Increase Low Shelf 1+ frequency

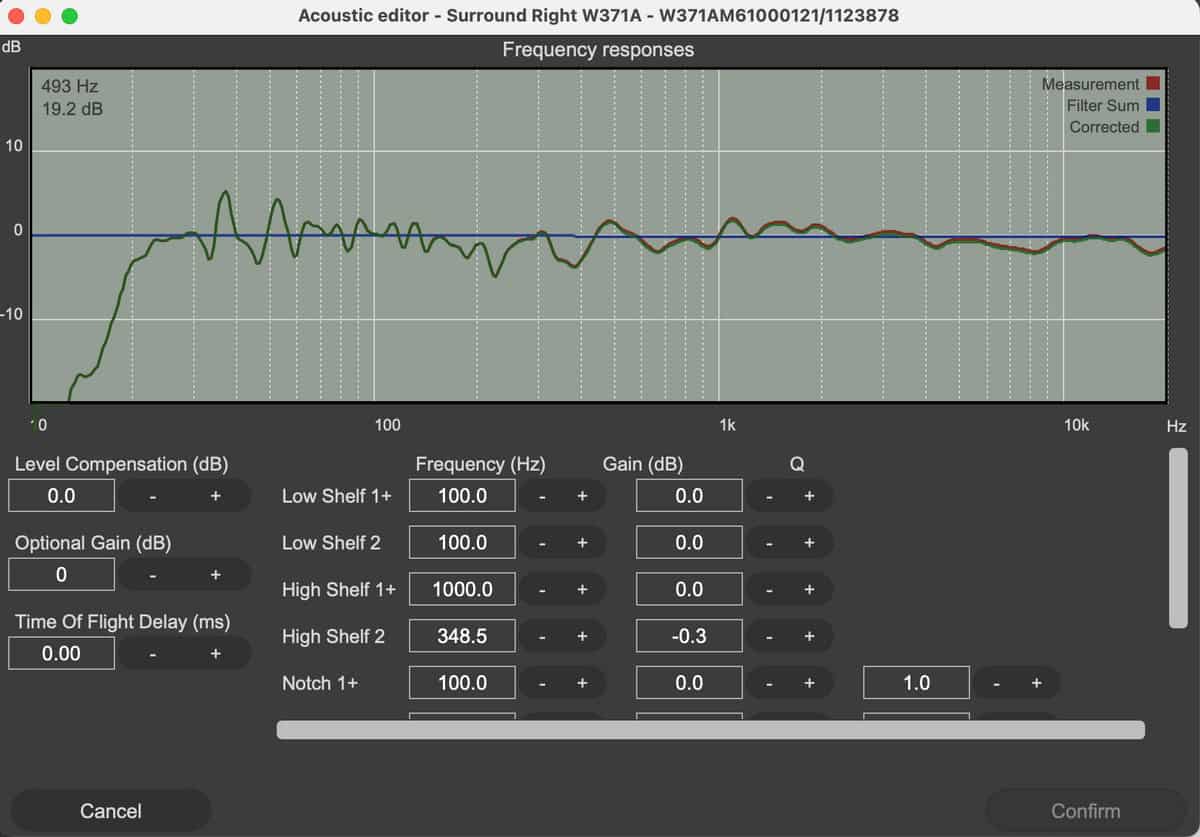pyautogui.click(x=581, y=496)
